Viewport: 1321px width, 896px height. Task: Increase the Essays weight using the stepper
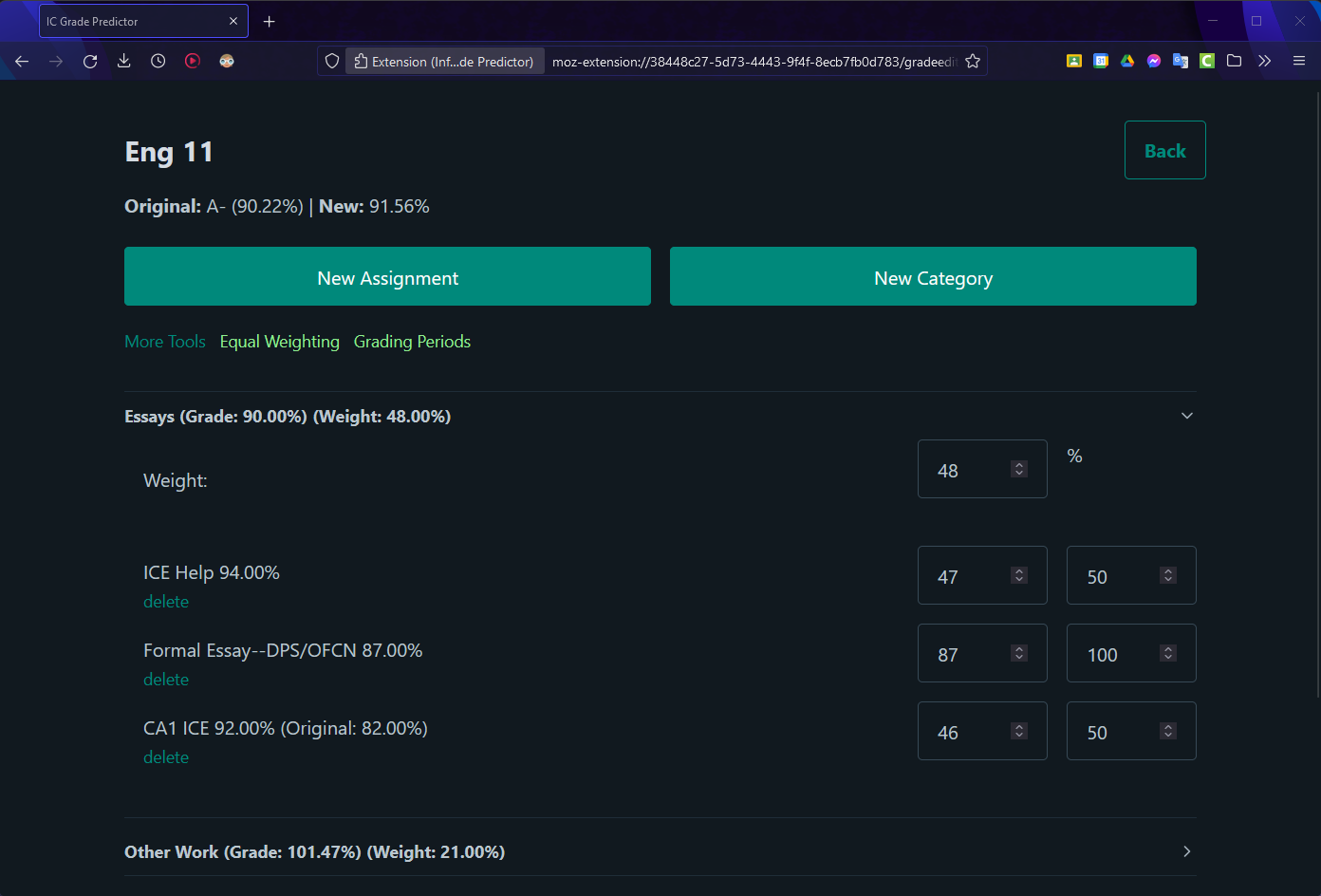[1018, 462]
